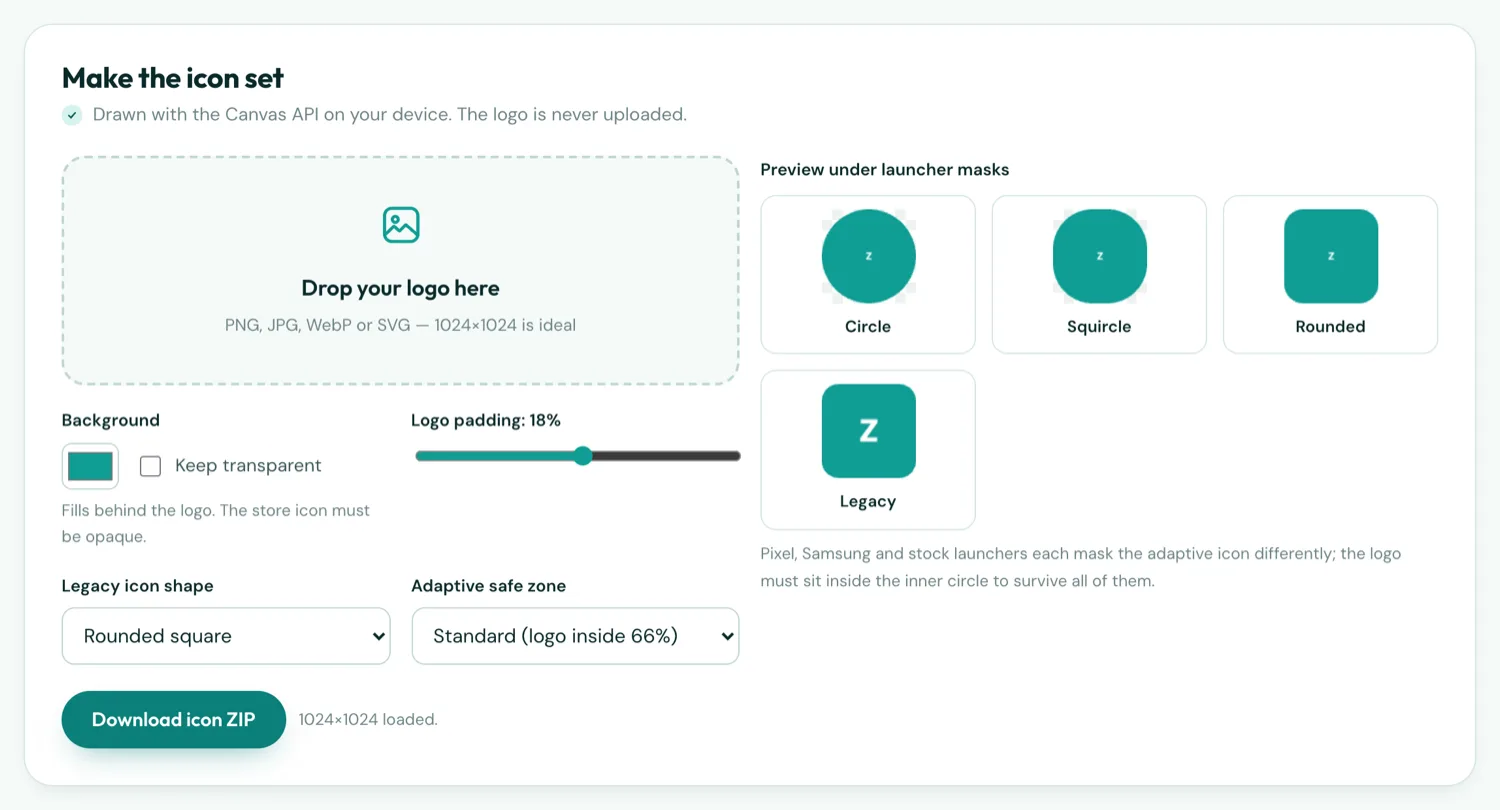Click the 'Pixel, Samsung and stock launchers' note

pos(1081,567)
